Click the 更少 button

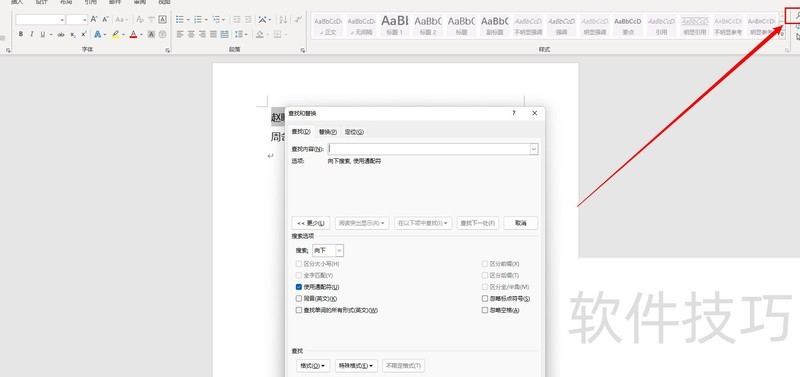311,223
